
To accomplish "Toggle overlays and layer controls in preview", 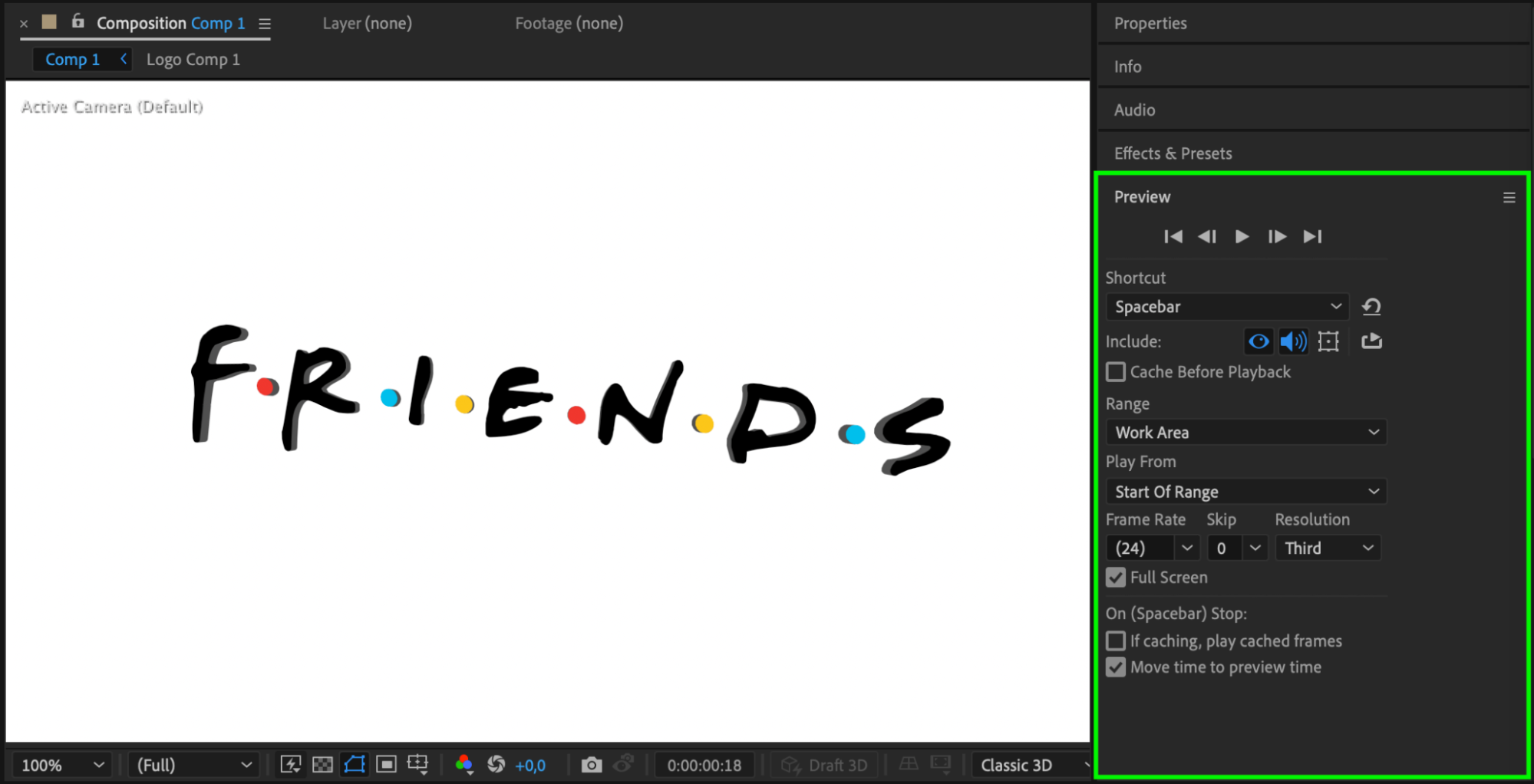I will 1328,341.
